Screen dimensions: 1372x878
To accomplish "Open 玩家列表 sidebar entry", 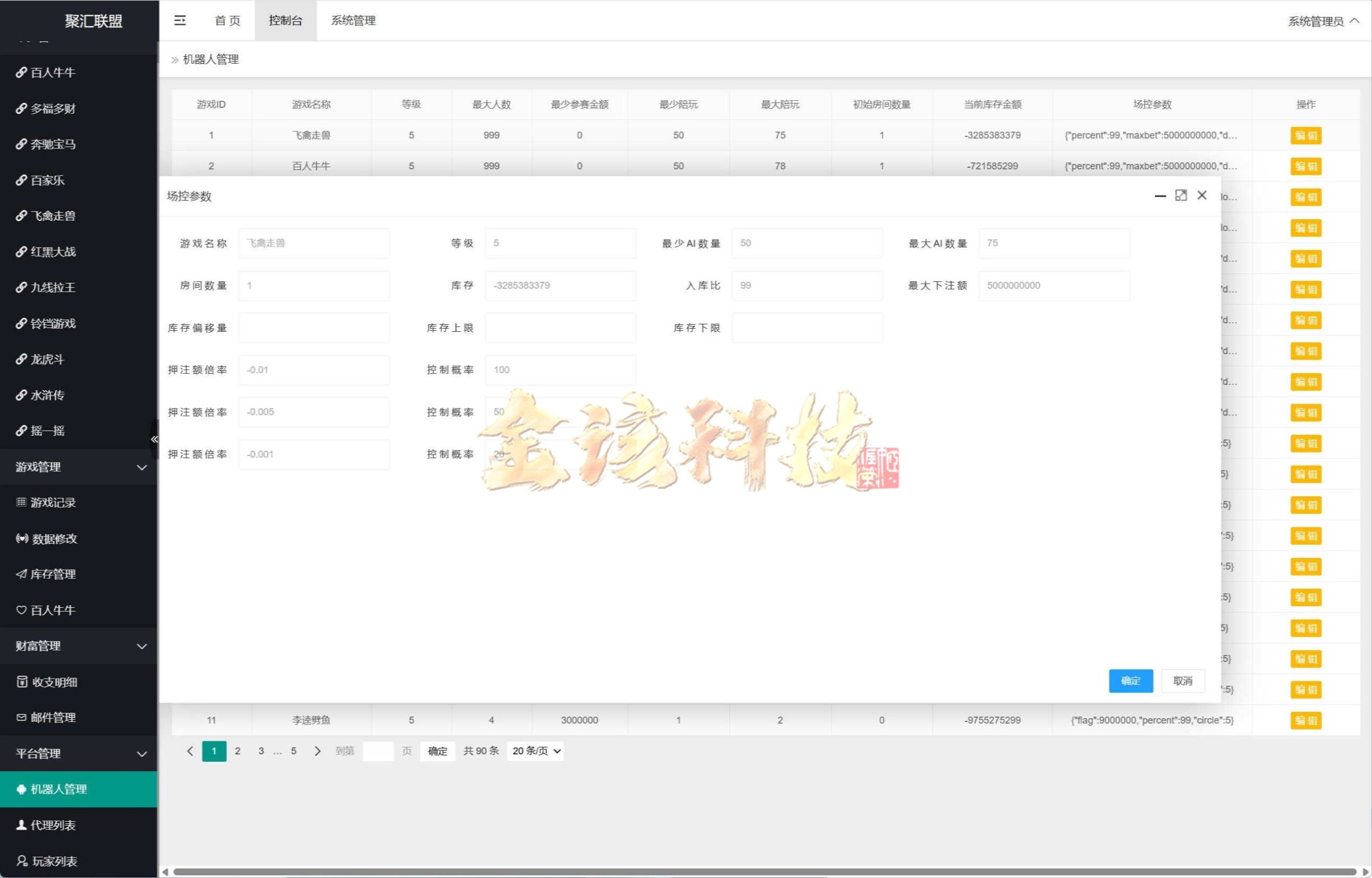I will click(x=54, y=861).
